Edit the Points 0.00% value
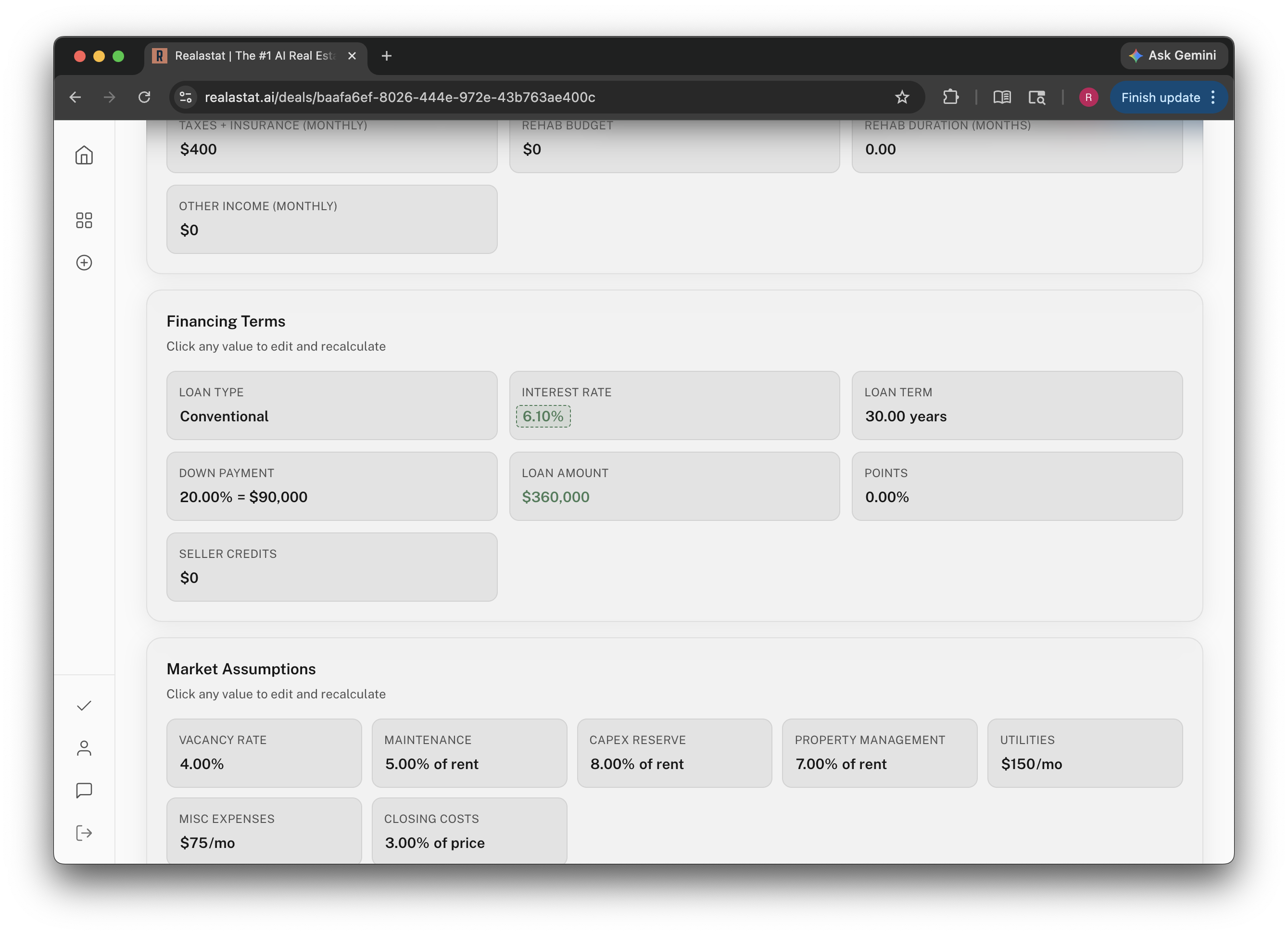1288x935 pixels. click(x=886, y=497)
